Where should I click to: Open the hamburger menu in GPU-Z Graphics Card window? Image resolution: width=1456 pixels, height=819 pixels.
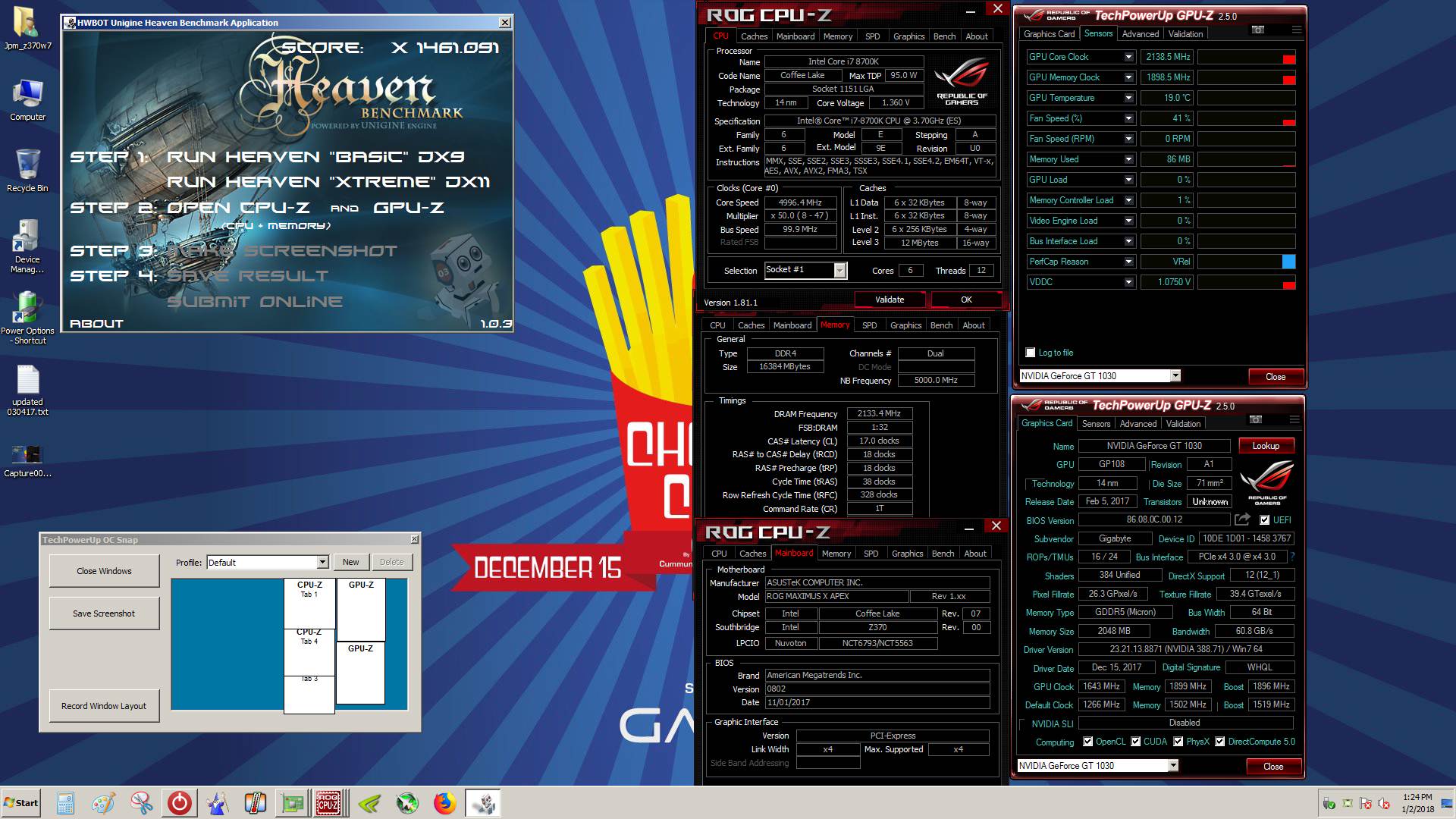point(1294,419)
